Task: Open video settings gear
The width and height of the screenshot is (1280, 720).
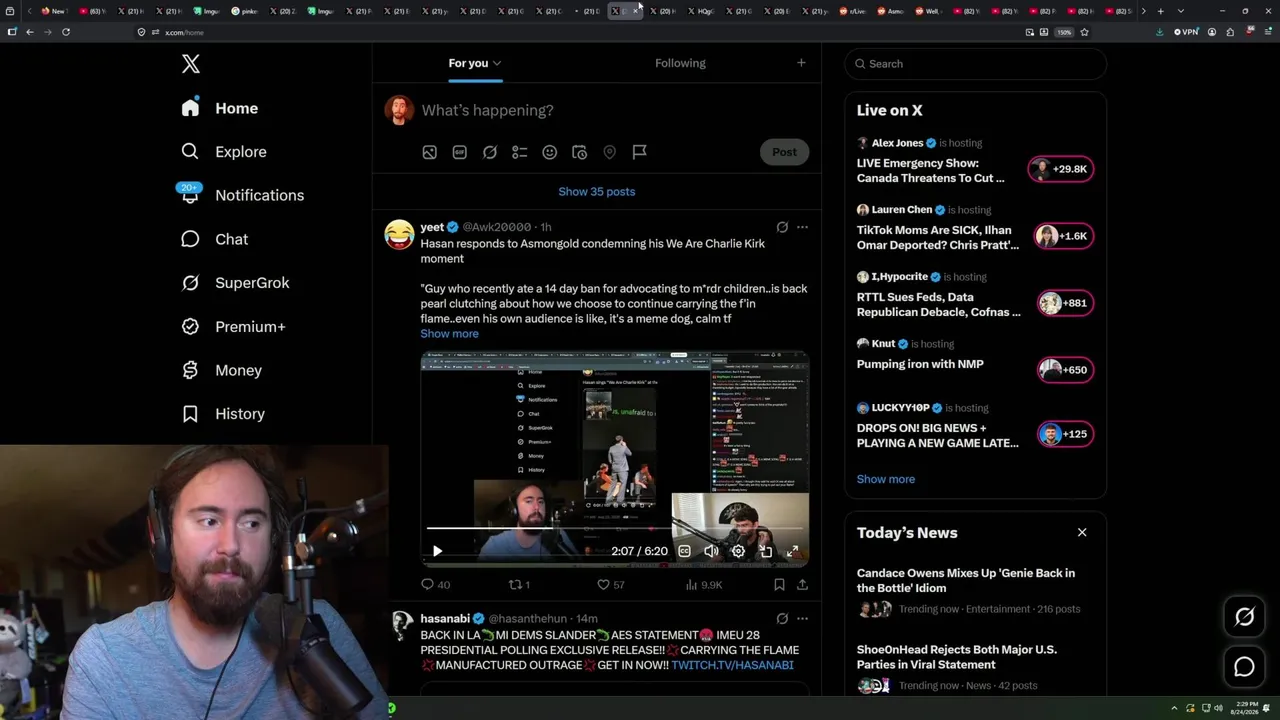Action: click(x=738, y=551)
